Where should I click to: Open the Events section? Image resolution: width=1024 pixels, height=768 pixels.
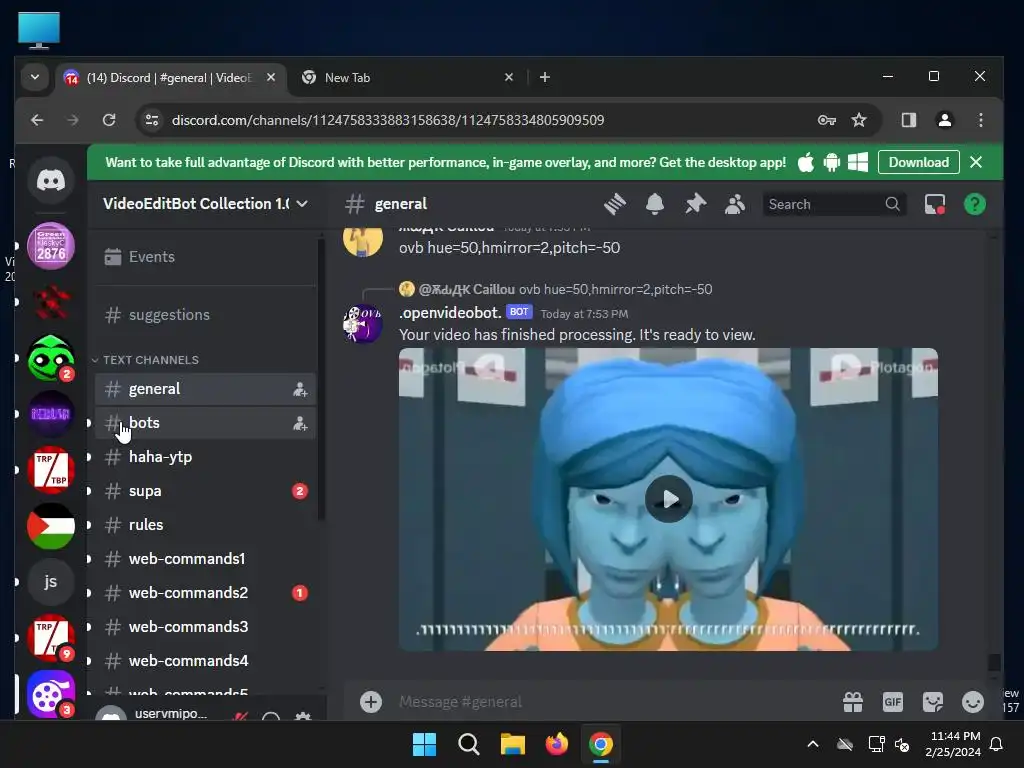(x=205, y=257)
